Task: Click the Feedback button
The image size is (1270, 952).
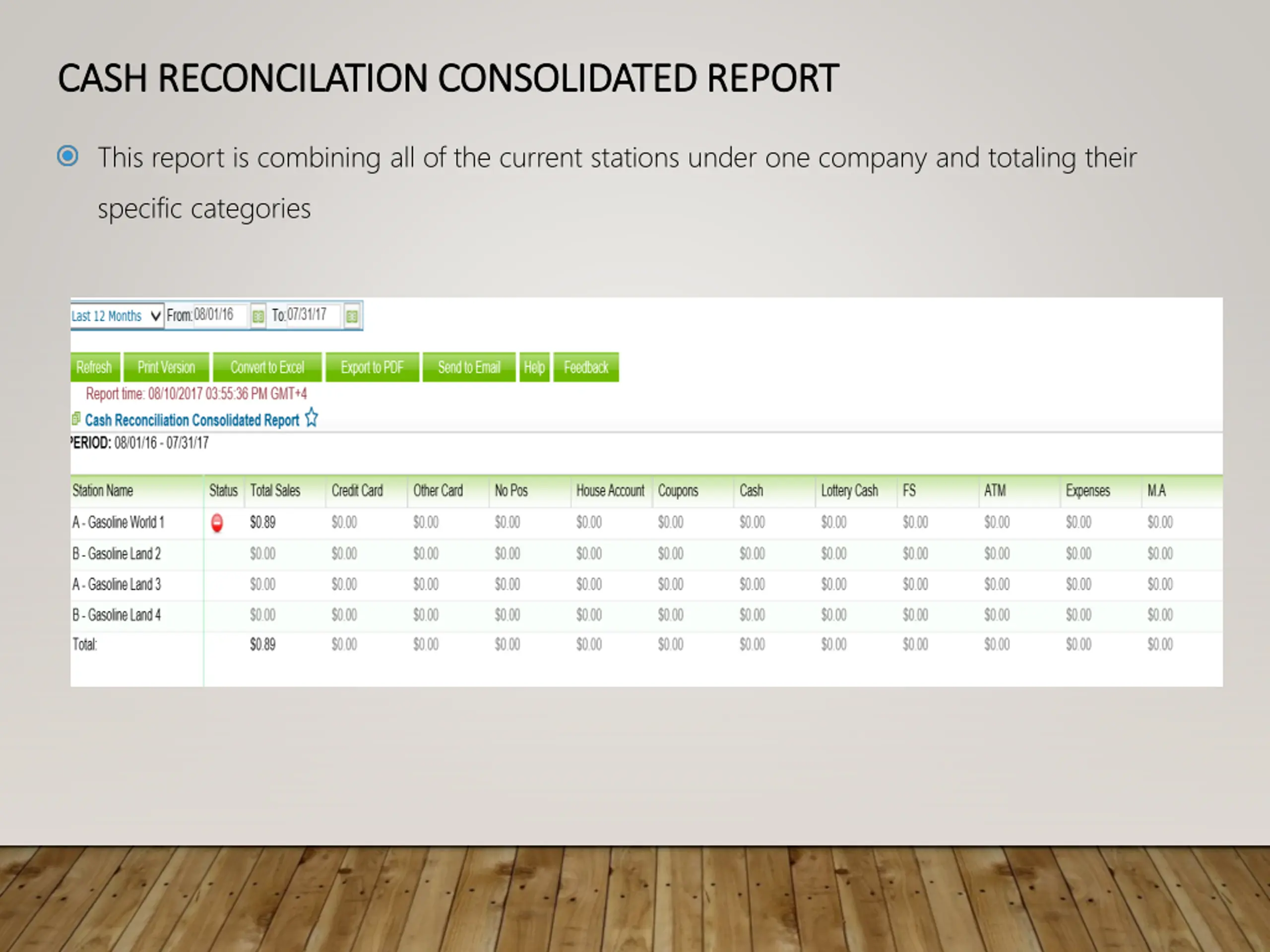Action: click(x=586, y=367)
